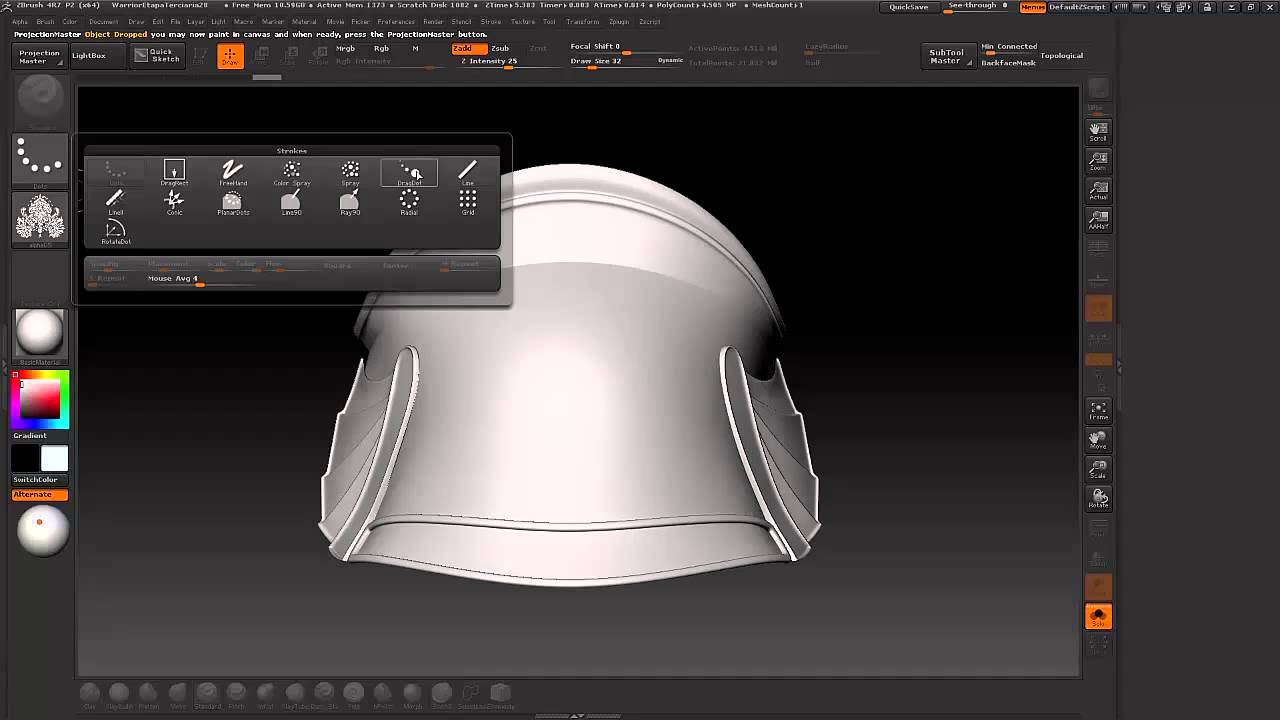
Task: Open Projection Master
Action: [40, 57]
